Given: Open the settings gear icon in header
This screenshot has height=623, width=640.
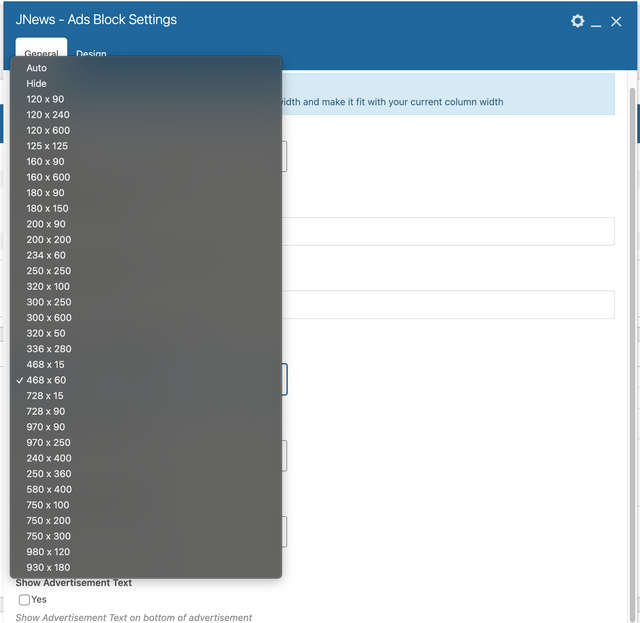Looking at the screenshot, I should coord(577,21).
